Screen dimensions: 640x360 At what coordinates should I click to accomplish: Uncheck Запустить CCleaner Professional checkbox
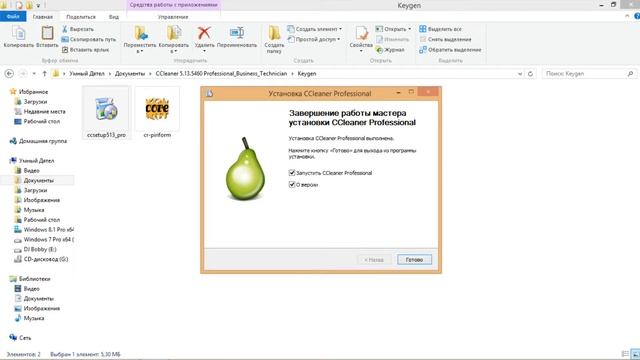pyautogui.click(x=292, y=173)
